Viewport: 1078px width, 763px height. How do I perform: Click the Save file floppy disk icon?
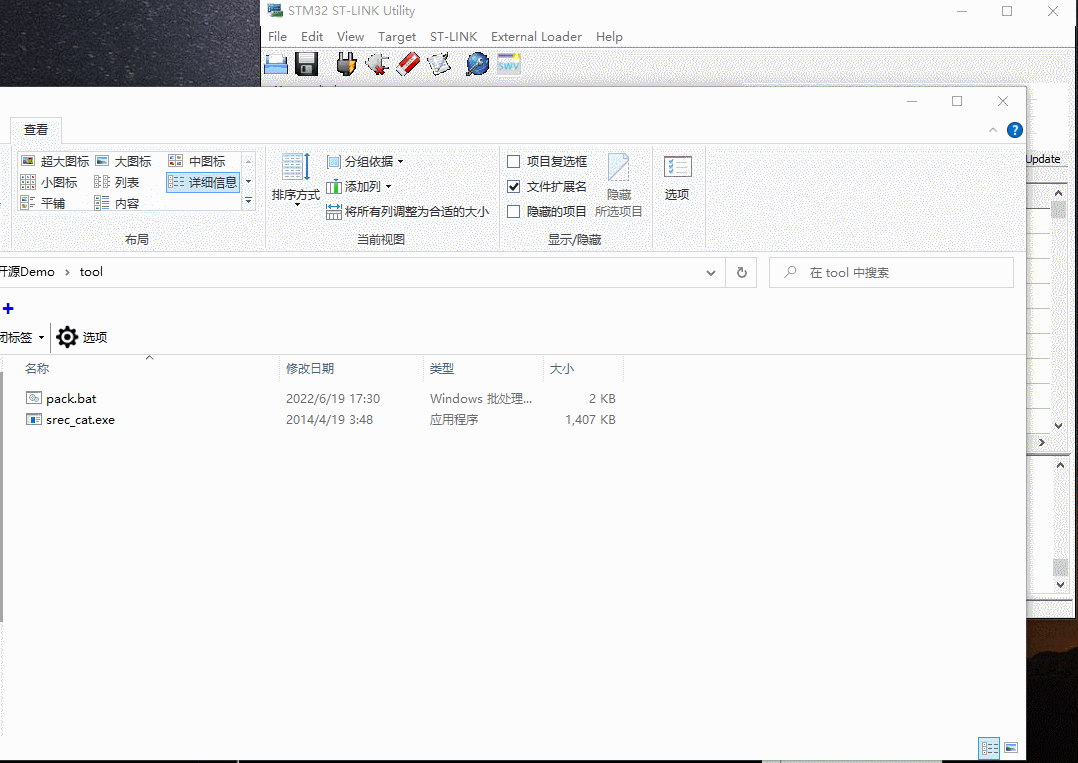click(306, 65)
